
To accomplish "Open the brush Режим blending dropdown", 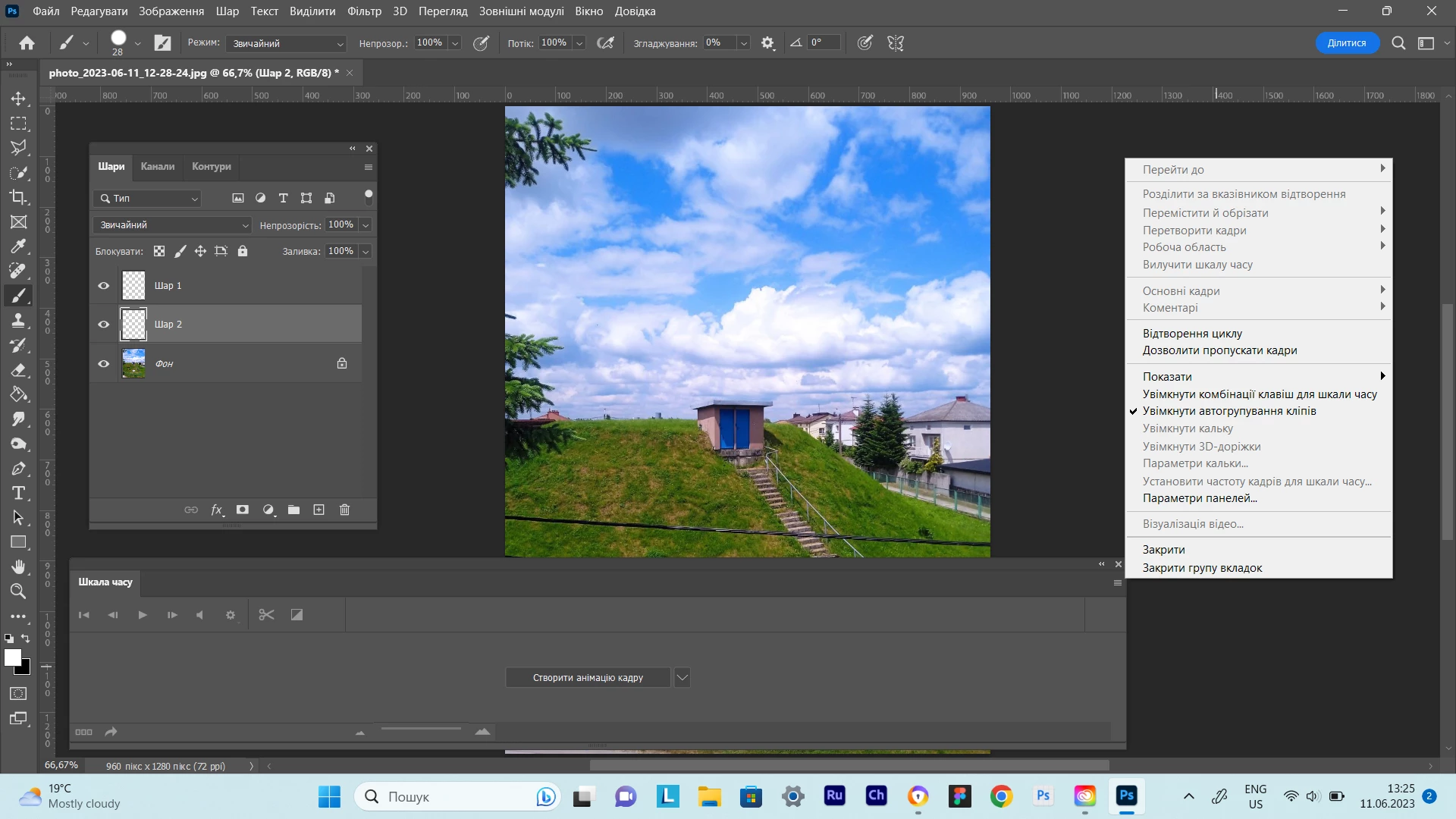I will (x=286, y=43).
